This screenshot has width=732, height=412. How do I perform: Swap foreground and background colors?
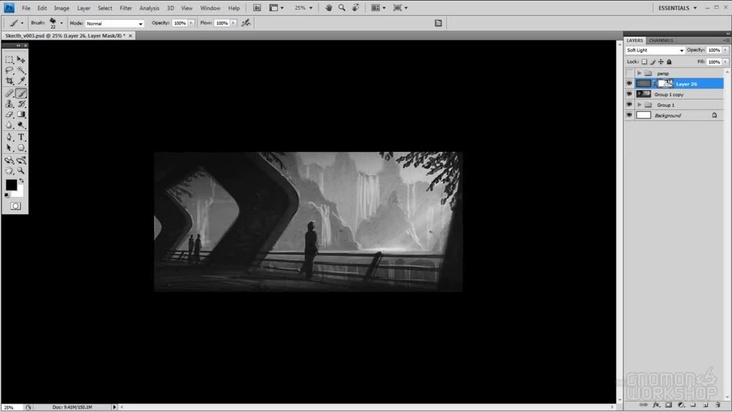(x=21, y=181)
